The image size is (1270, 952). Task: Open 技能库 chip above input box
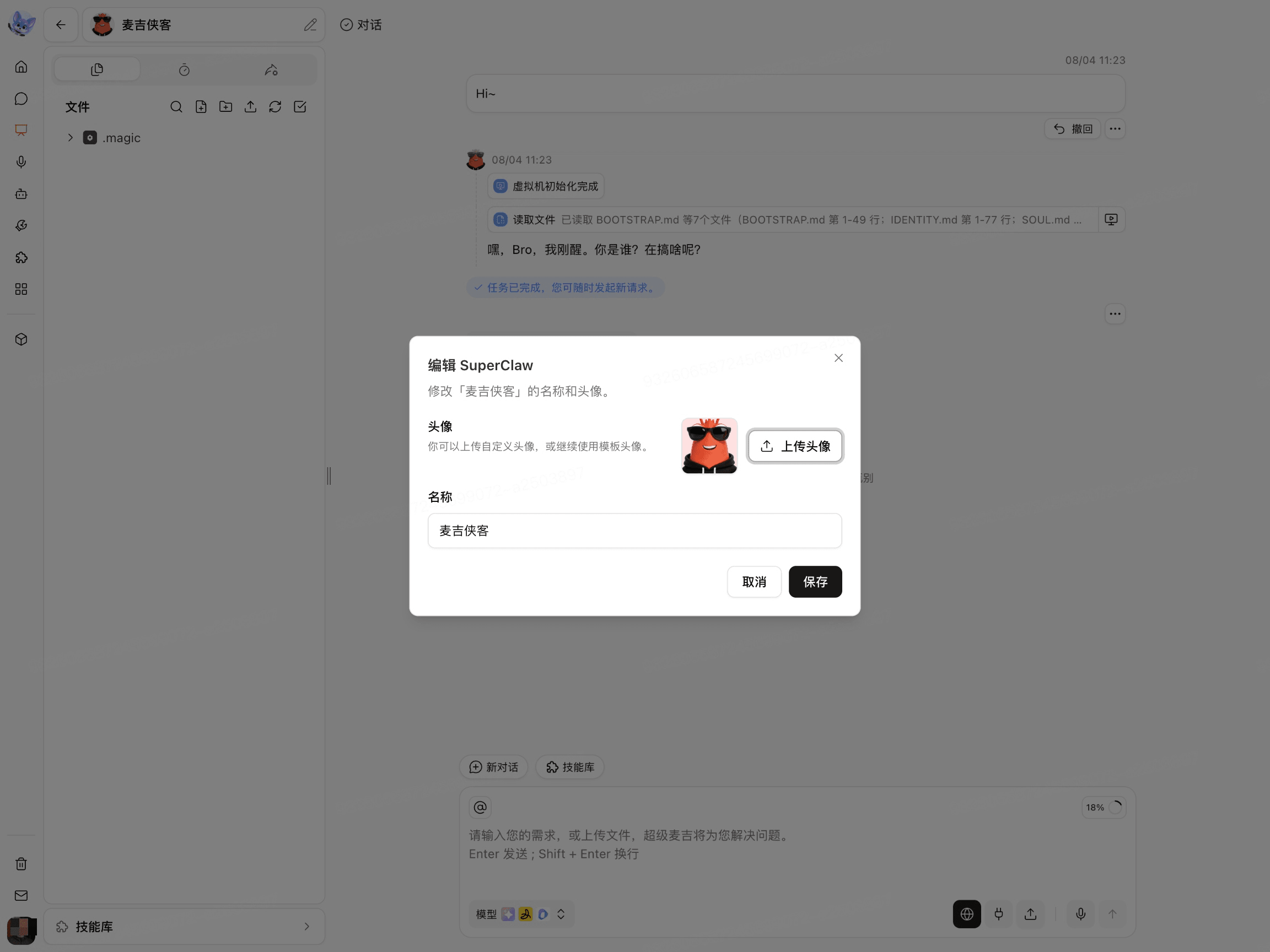pos(569,767)
